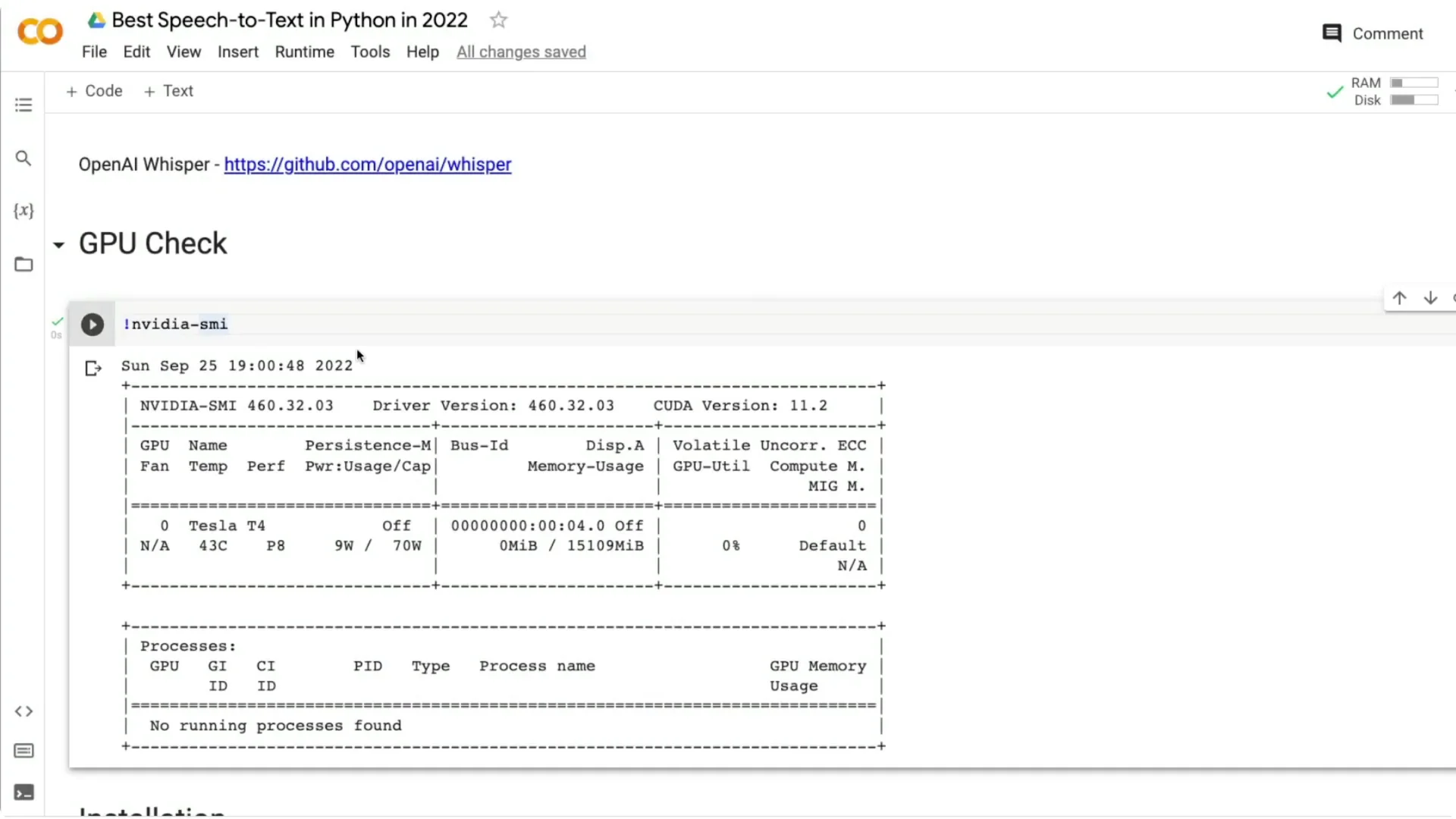
Task: Open the Tools menu
Action: pyautogui.click(x=370, y=52)
